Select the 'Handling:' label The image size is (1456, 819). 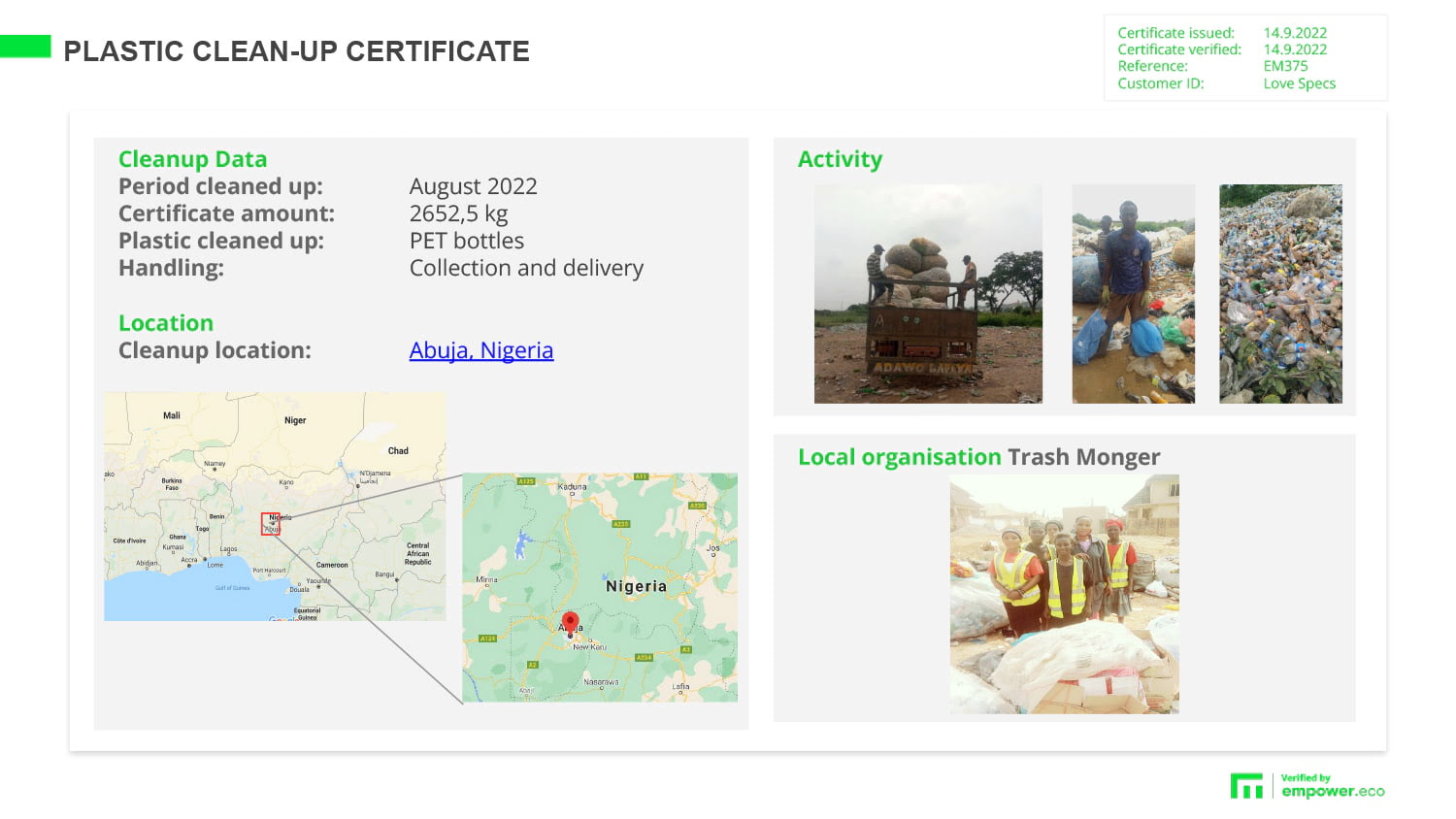tap(171, 268)
